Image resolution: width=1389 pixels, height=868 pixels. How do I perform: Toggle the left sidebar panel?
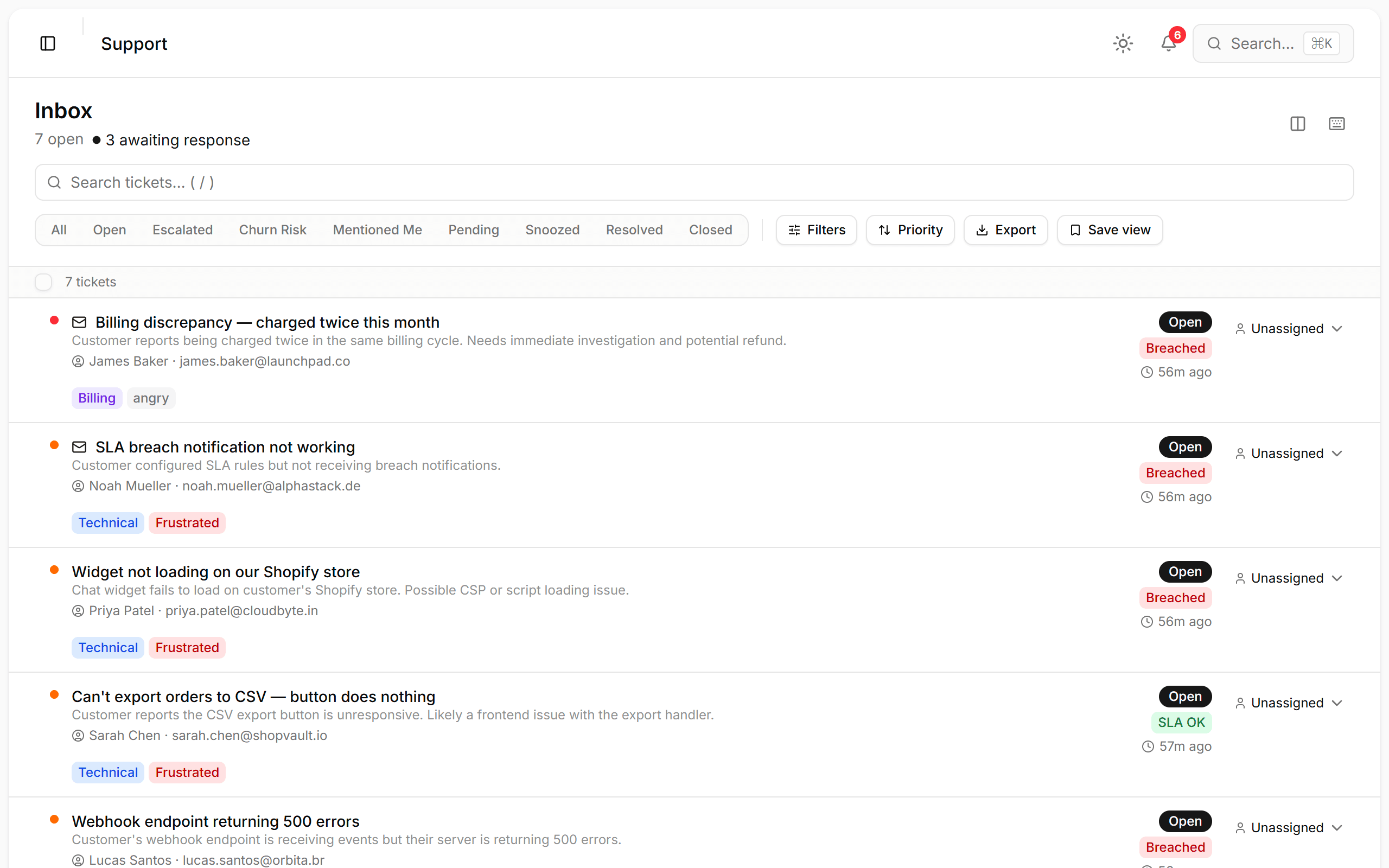(x=48, y=43)
